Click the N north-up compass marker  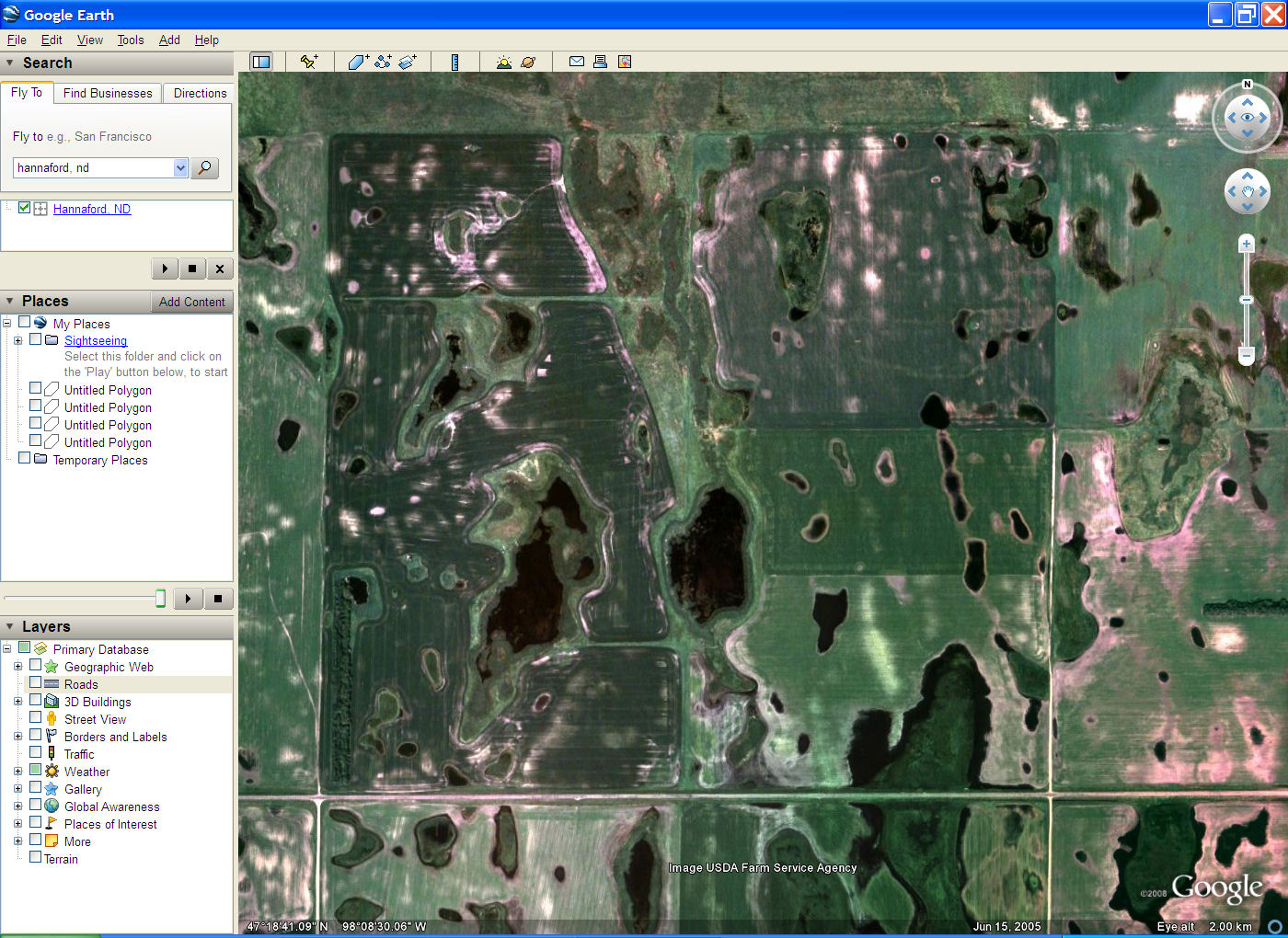[1248, 85]
